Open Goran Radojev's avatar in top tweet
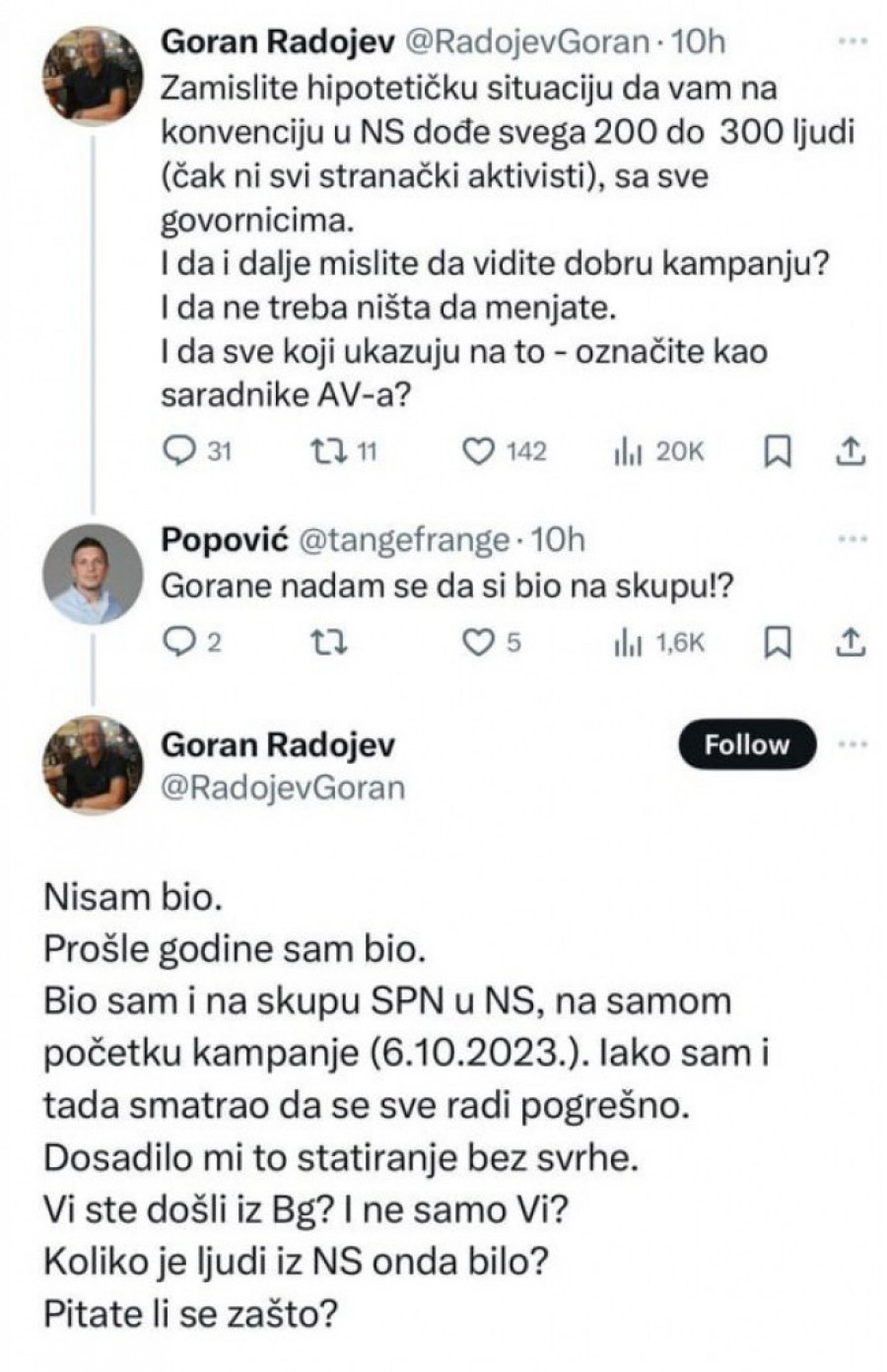887x1372 pixels. [94, 76]
